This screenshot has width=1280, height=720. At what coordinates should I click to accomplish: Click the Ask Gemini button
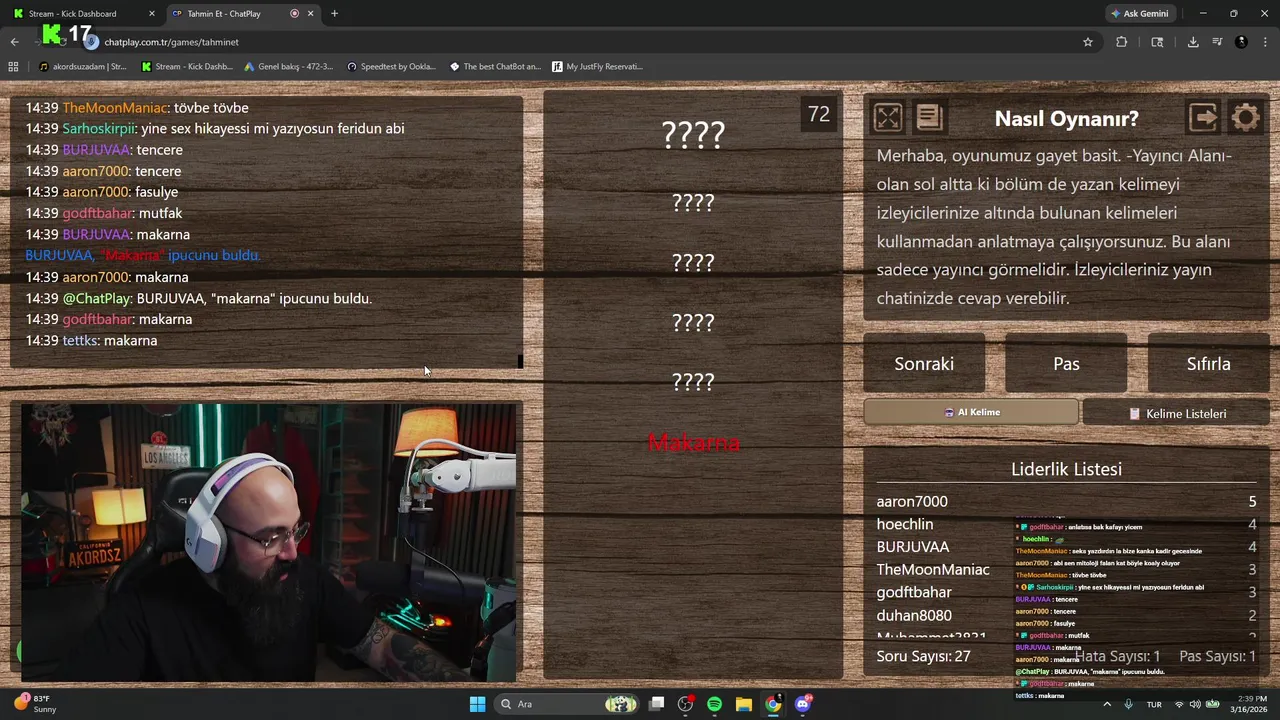point(1139,13)
